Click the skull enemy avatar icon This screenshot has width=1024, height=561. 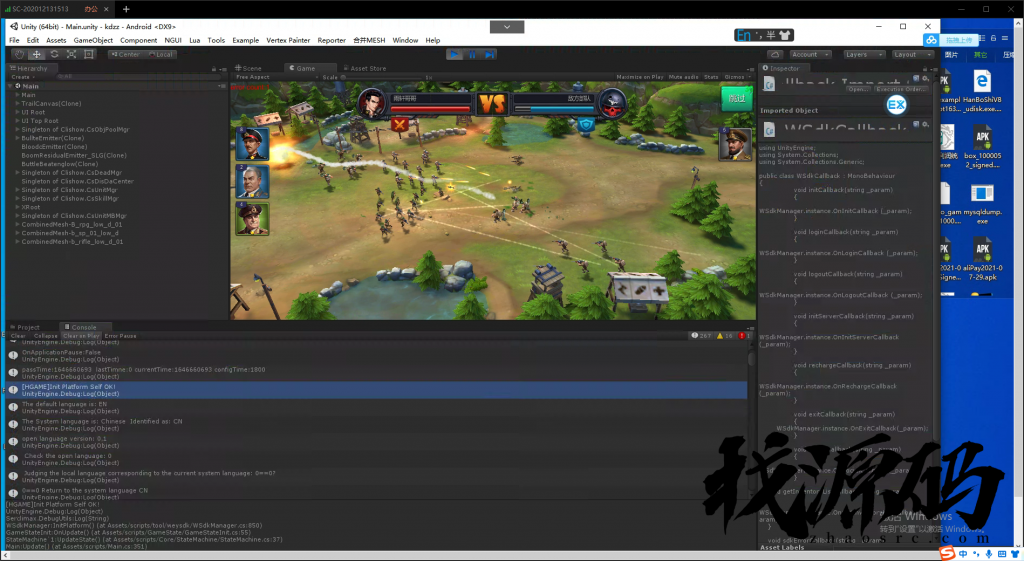613,103
